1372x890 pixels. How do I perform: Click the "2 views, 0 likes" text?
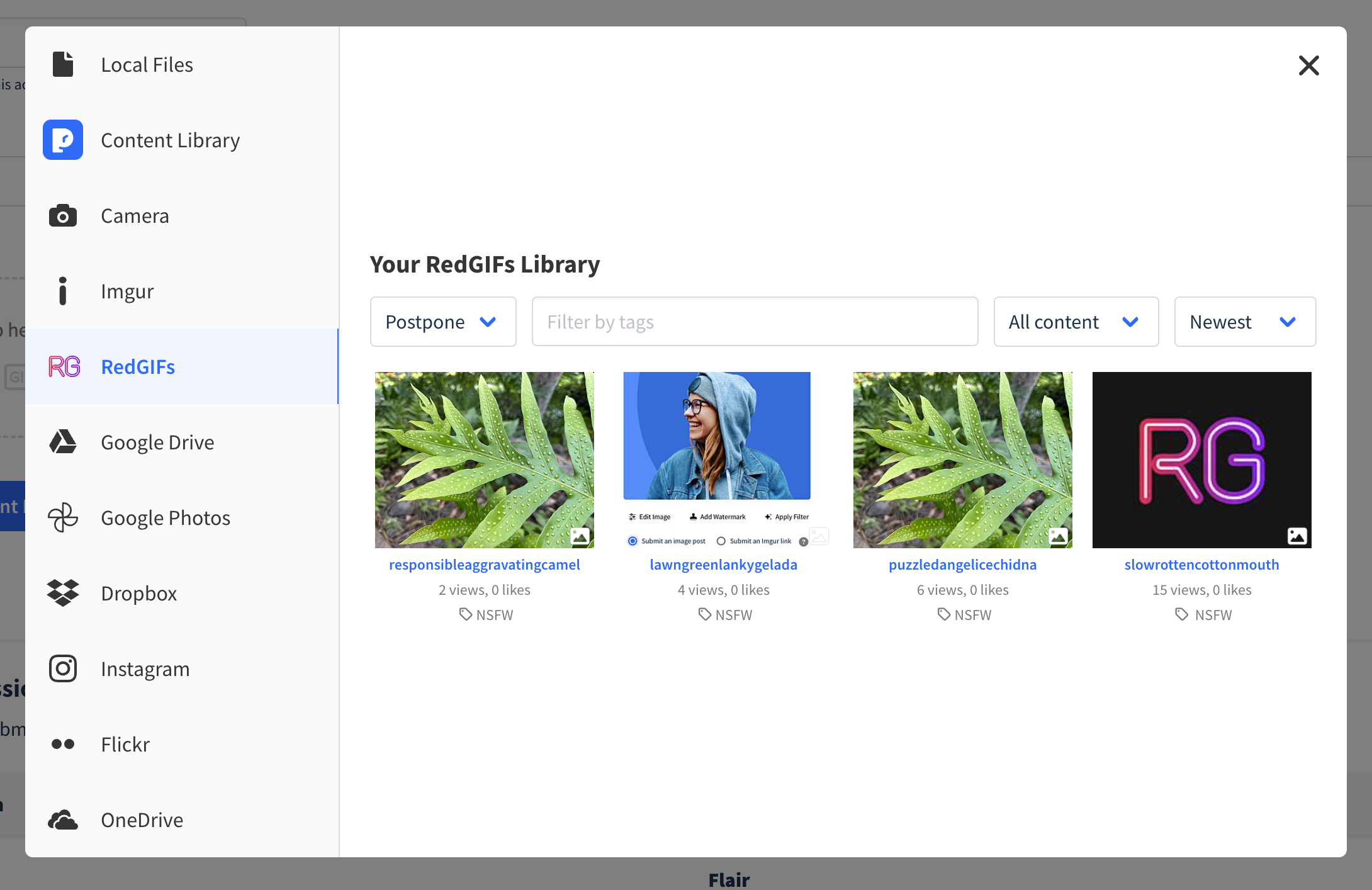(485, 590)
